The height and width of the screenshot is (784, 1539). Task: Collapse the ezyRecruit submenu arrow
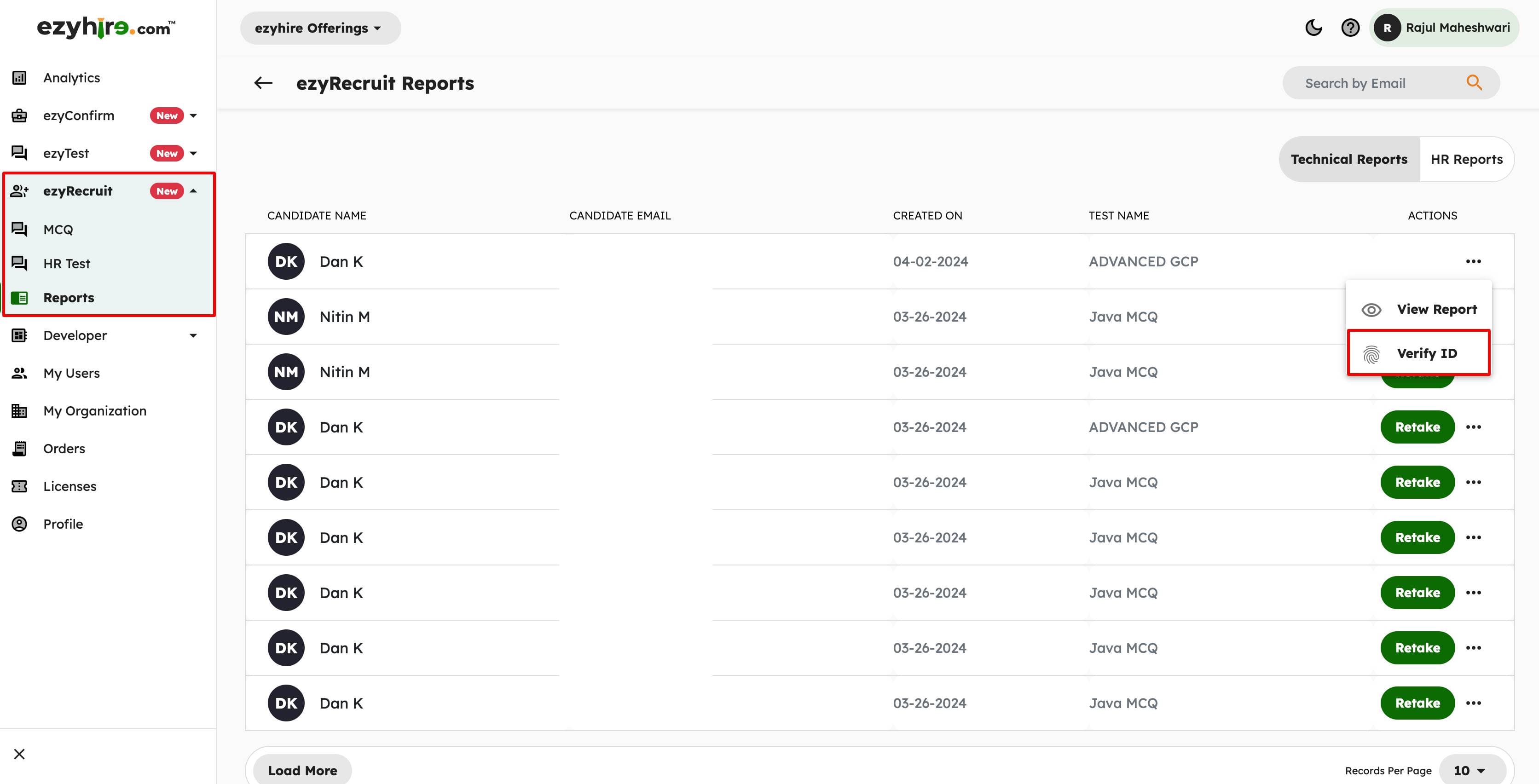tap(193, 191)
